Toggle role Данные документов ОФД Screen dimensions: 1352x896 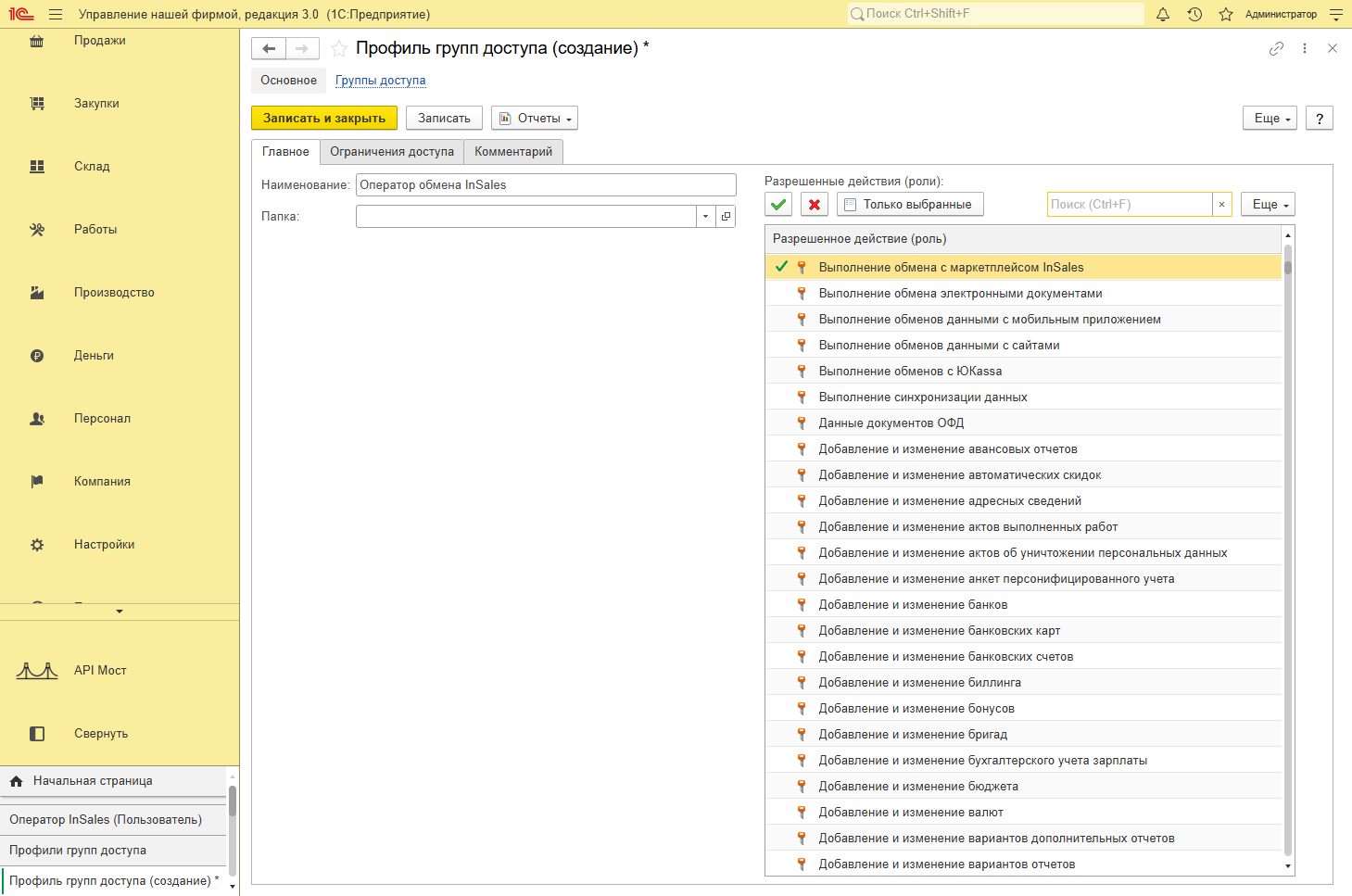1023,423
